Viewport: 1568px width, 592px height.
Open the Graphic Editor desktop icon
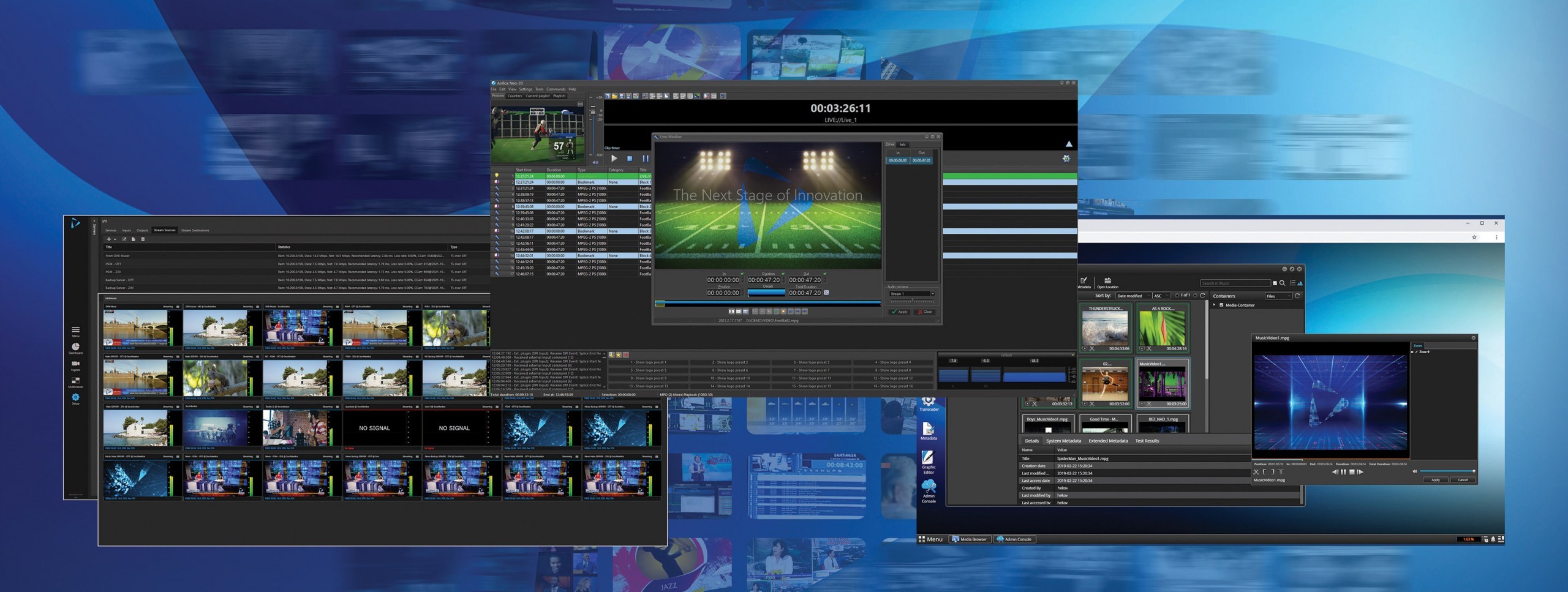click(x=929, y=462)
